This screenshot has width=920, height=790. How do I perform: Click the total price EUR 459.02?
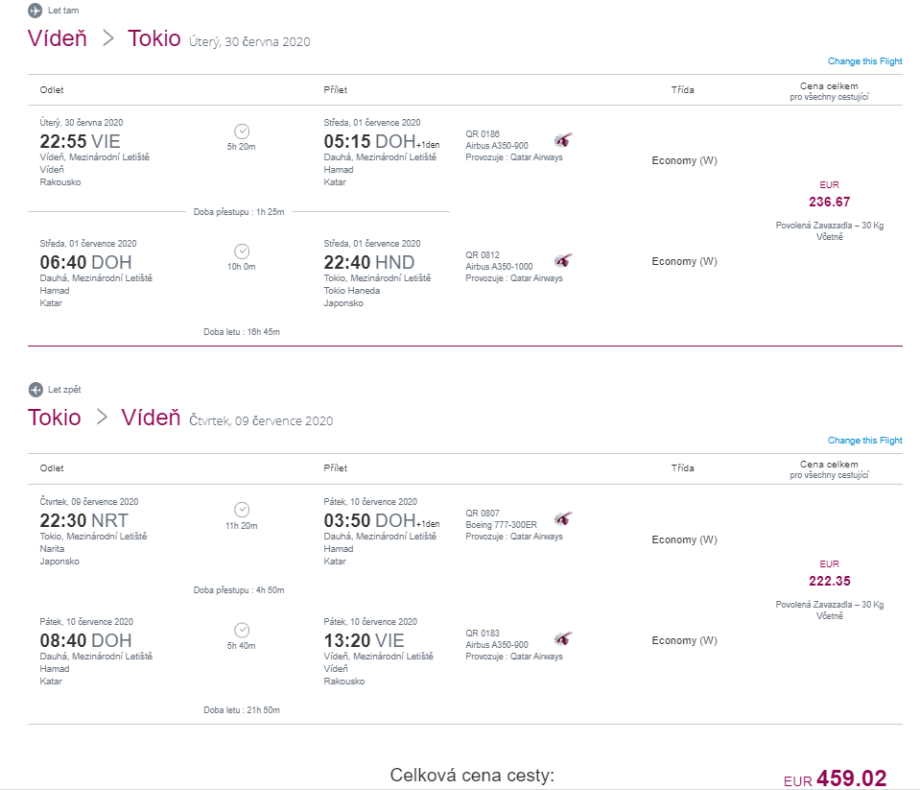850,776
